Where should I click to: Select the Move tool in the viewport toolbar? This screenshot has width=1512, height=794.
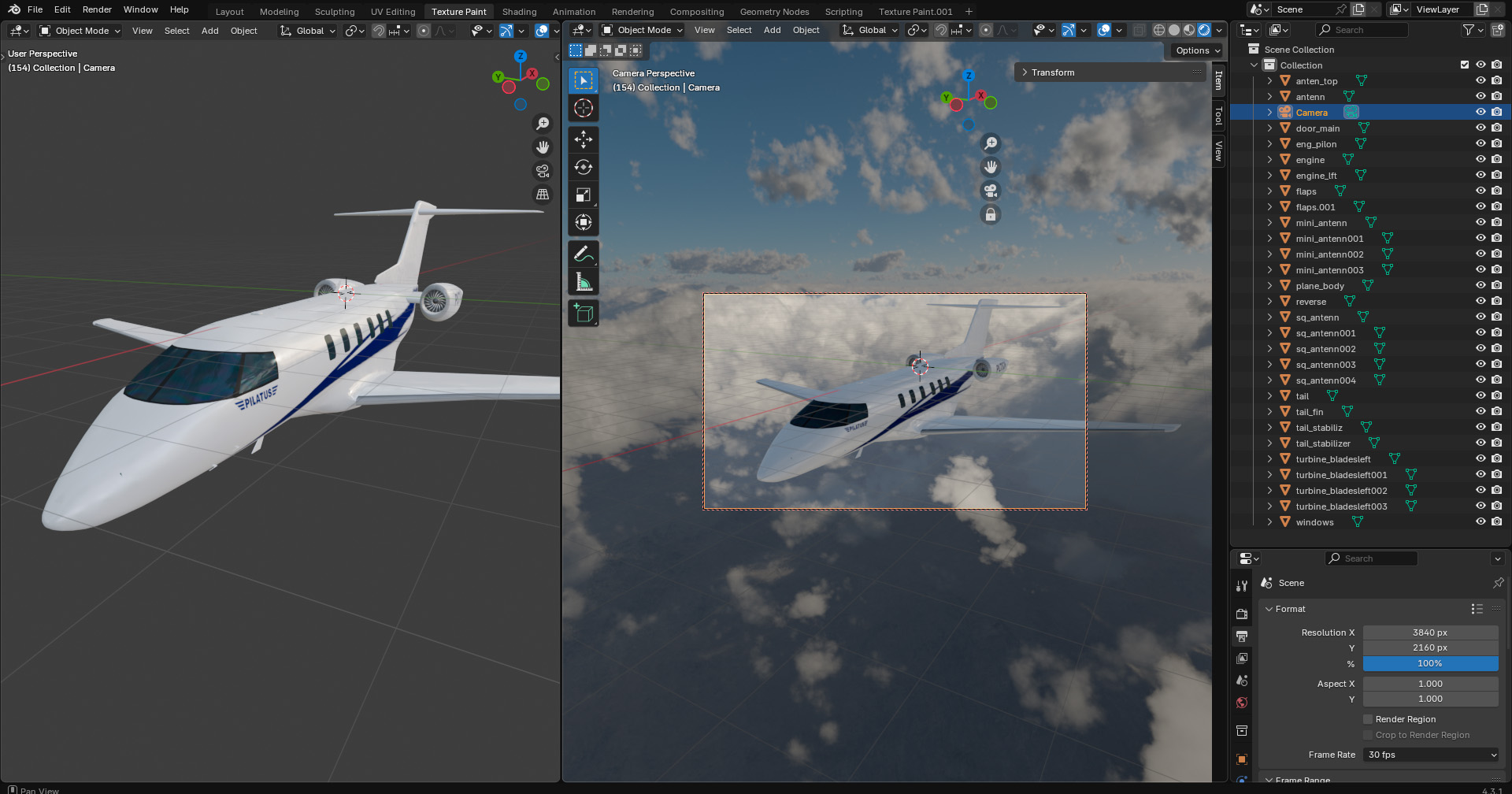(x=584, y=139)
